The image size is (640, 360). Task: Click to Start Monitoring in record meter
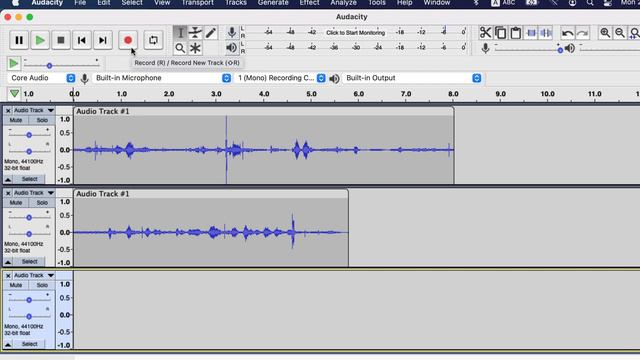[355, 33]
